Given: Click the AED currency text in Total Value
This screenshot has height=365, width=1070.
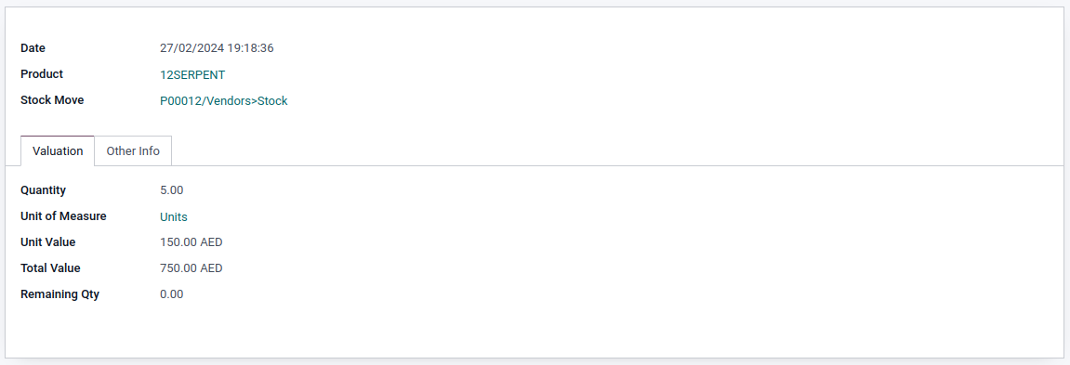Looking at the screenshot, I should pyautogui.click(x=211, y=268).
